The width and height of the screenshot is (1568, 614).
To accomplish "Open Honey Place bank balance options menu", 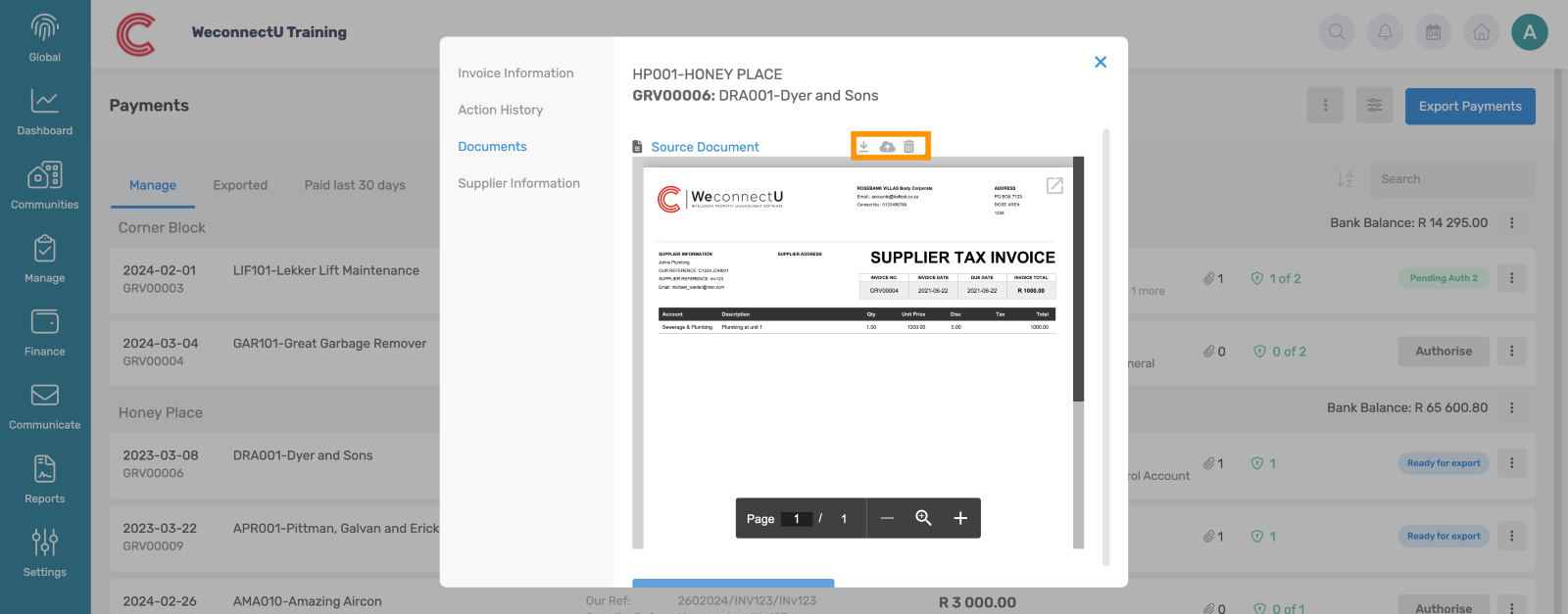I will pos(1512,407).
